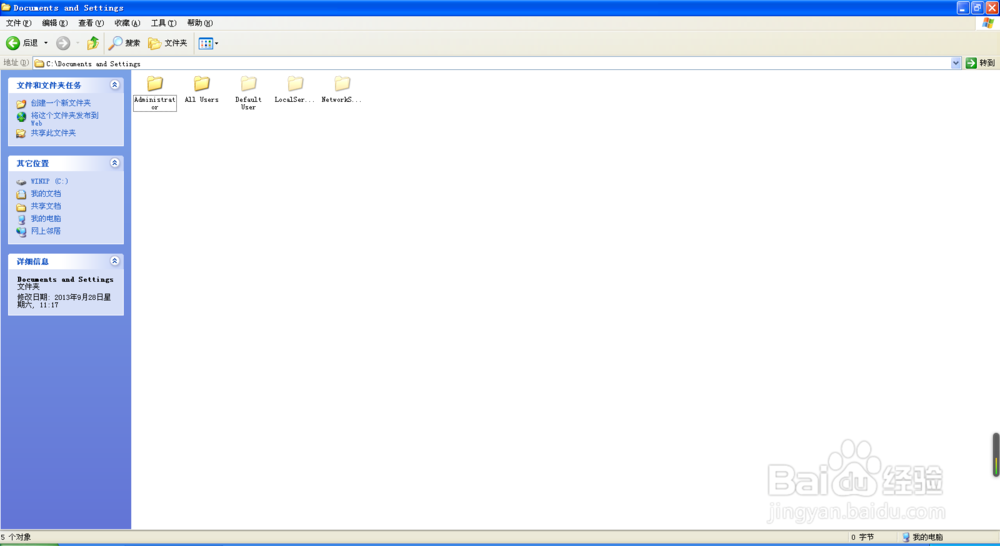Click 共享此文件夹 link
Screen dimensions: 1000x546
click(x=53, y=133)
